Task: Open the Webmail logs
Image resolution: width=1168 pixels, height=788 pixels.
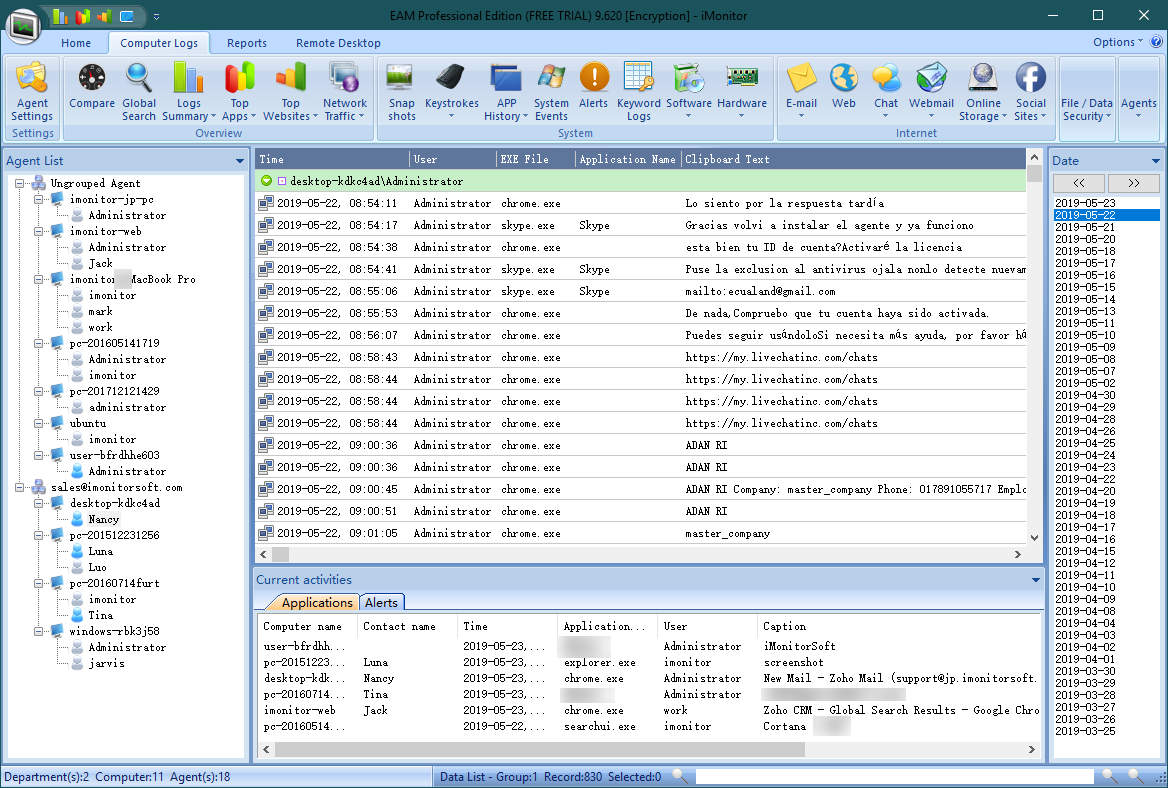Action: pyautogui.click(x=931, y=92)
